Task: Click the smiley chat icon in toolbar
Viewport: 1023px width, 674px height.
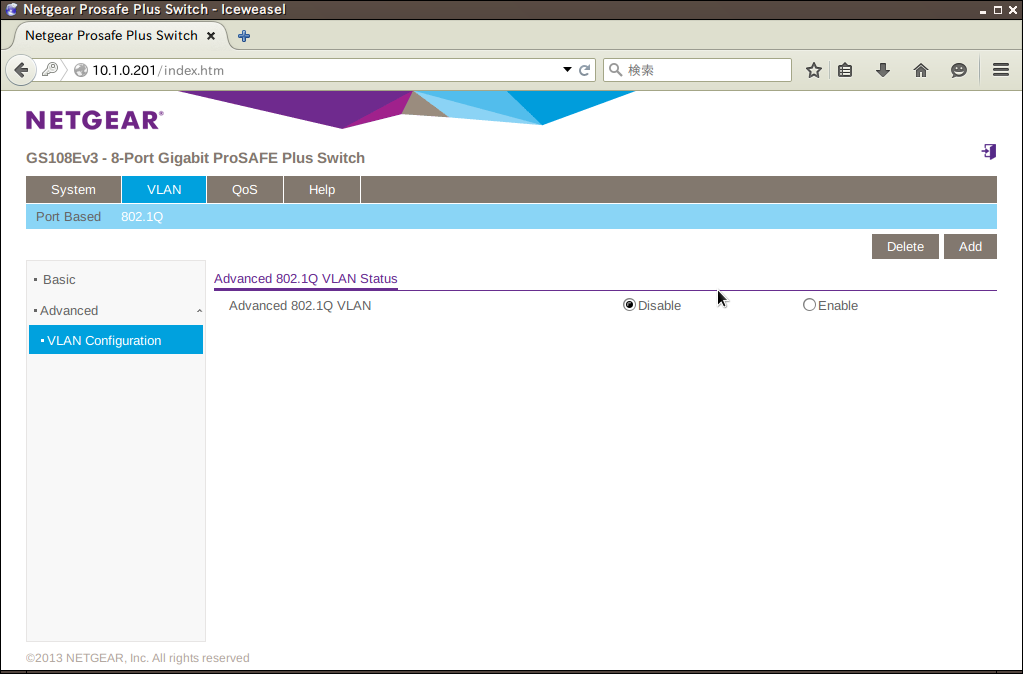Action: coord(958,70)
